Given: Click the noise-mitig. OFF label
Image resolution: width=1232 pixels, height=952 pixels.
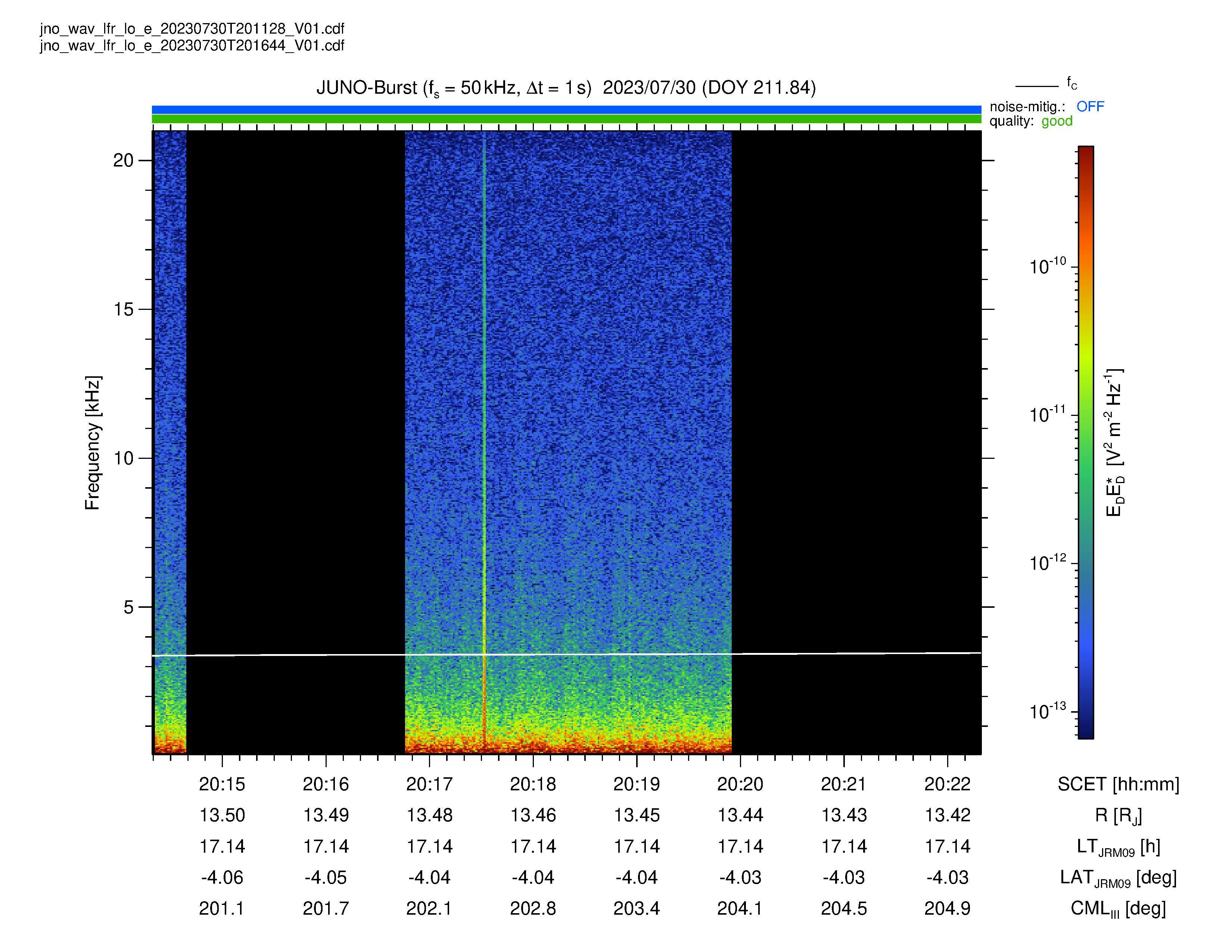Looking at the screenshot, I should [x=1090, y=107].
